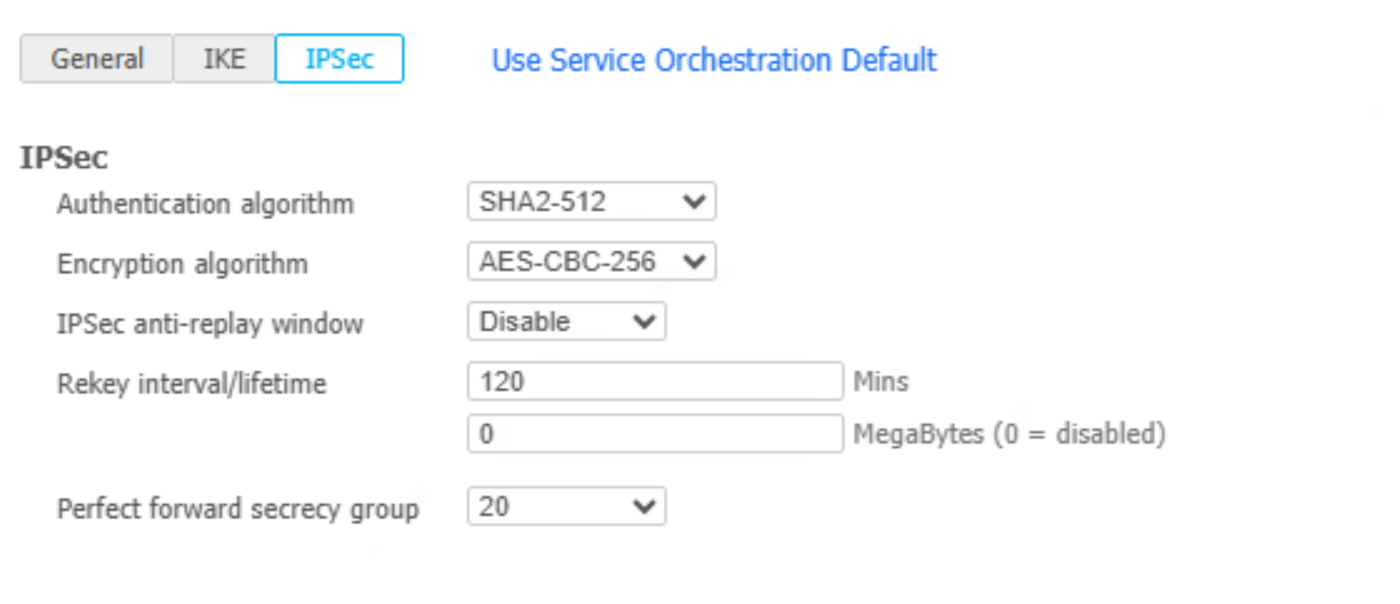Click the chevron arrow beside SHA2-512

click(x=693, y=202)
